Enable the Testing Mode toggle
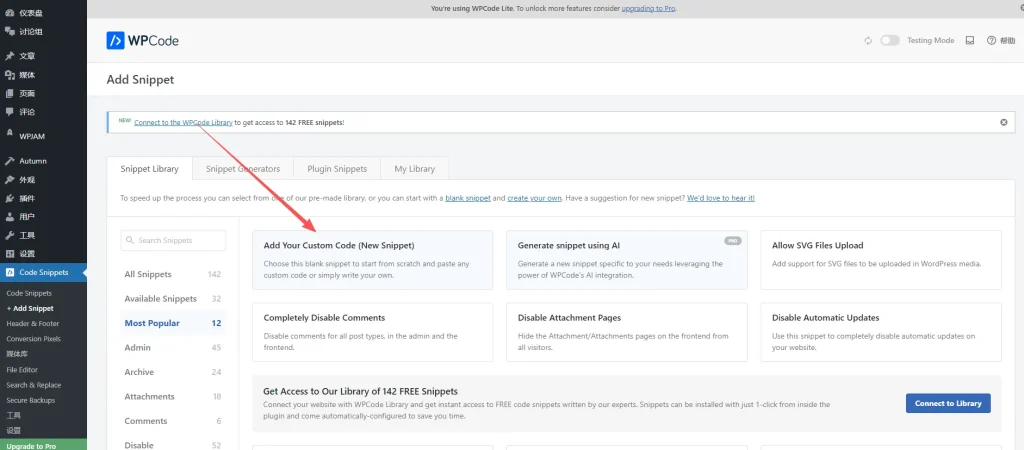The image size is (1024, 450). tap(889, 41)
